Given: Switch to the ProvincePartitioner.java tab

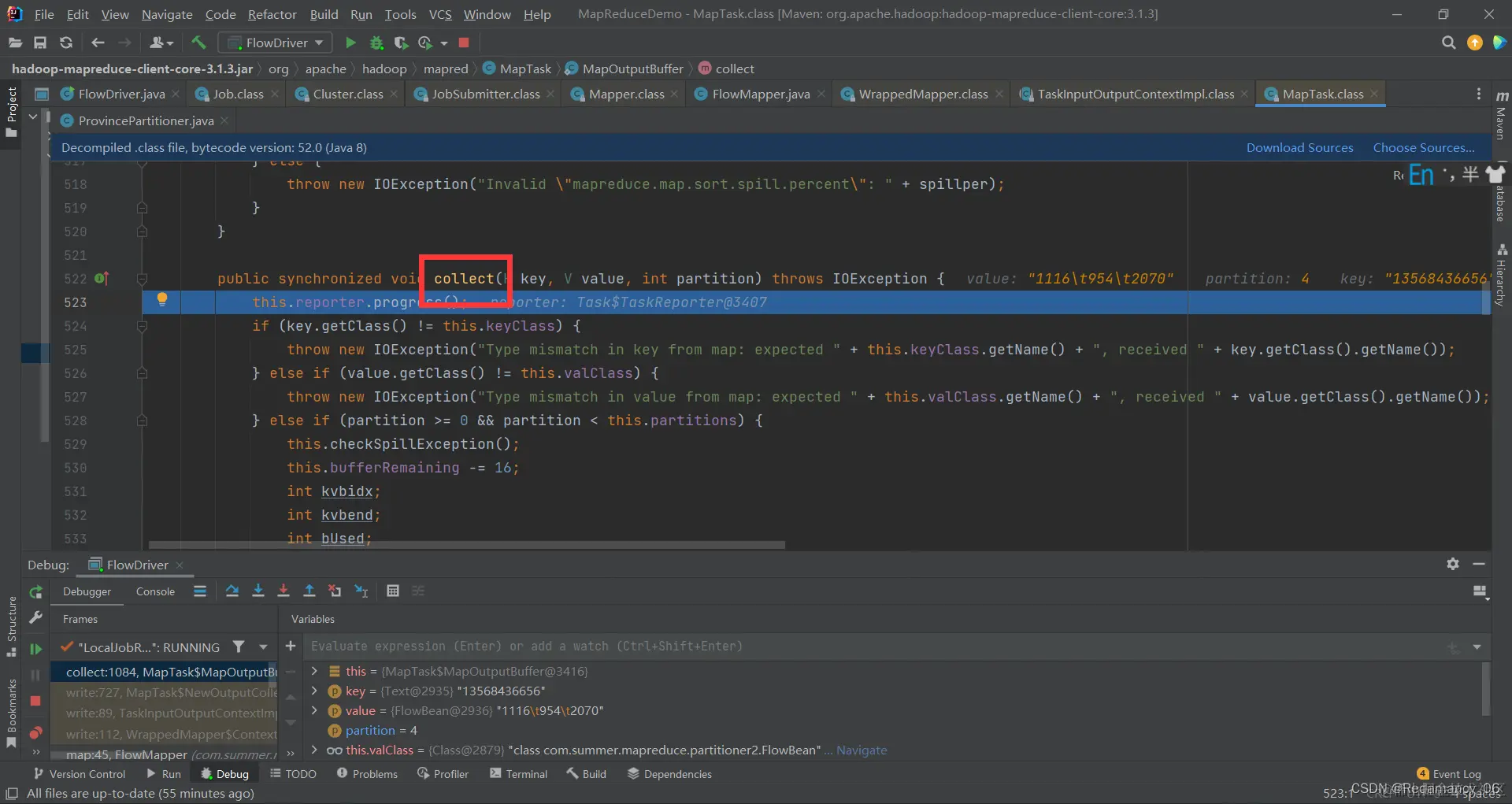Looking at the screenshot, I should [146, 120].
